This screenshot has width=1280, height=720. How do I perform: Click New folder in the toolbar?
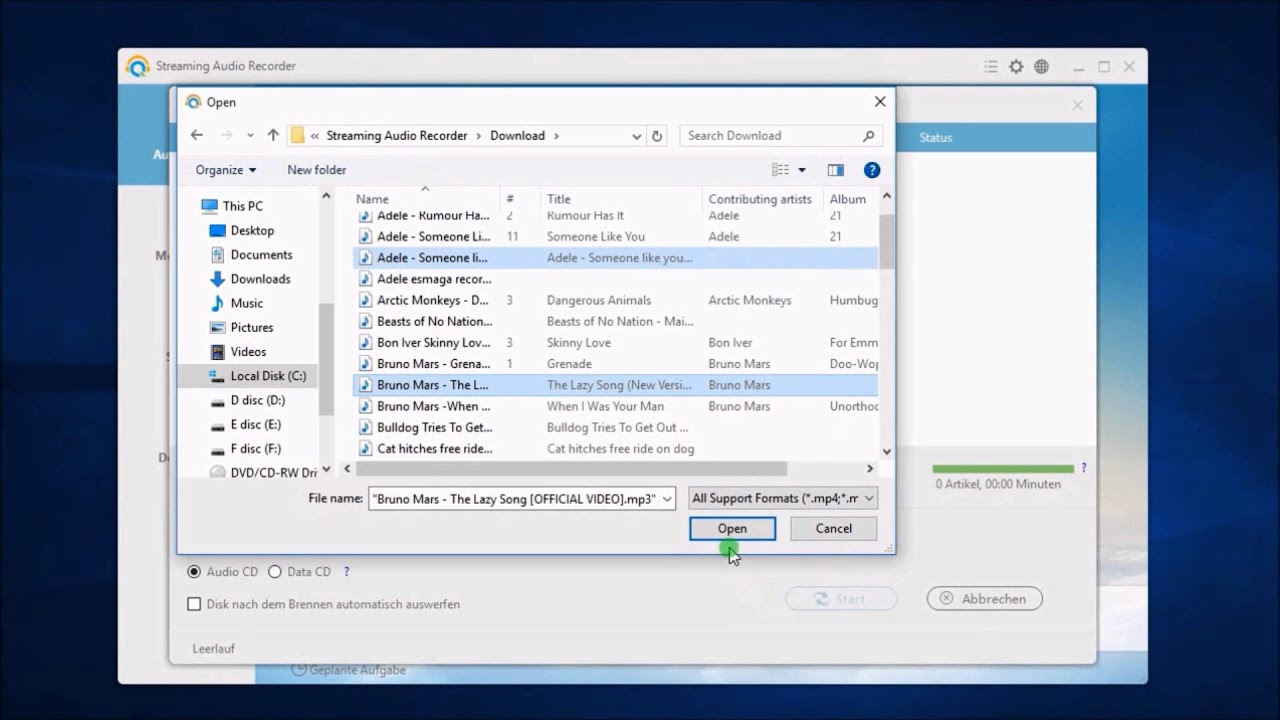pyautogui.click(x=317, y=170)
